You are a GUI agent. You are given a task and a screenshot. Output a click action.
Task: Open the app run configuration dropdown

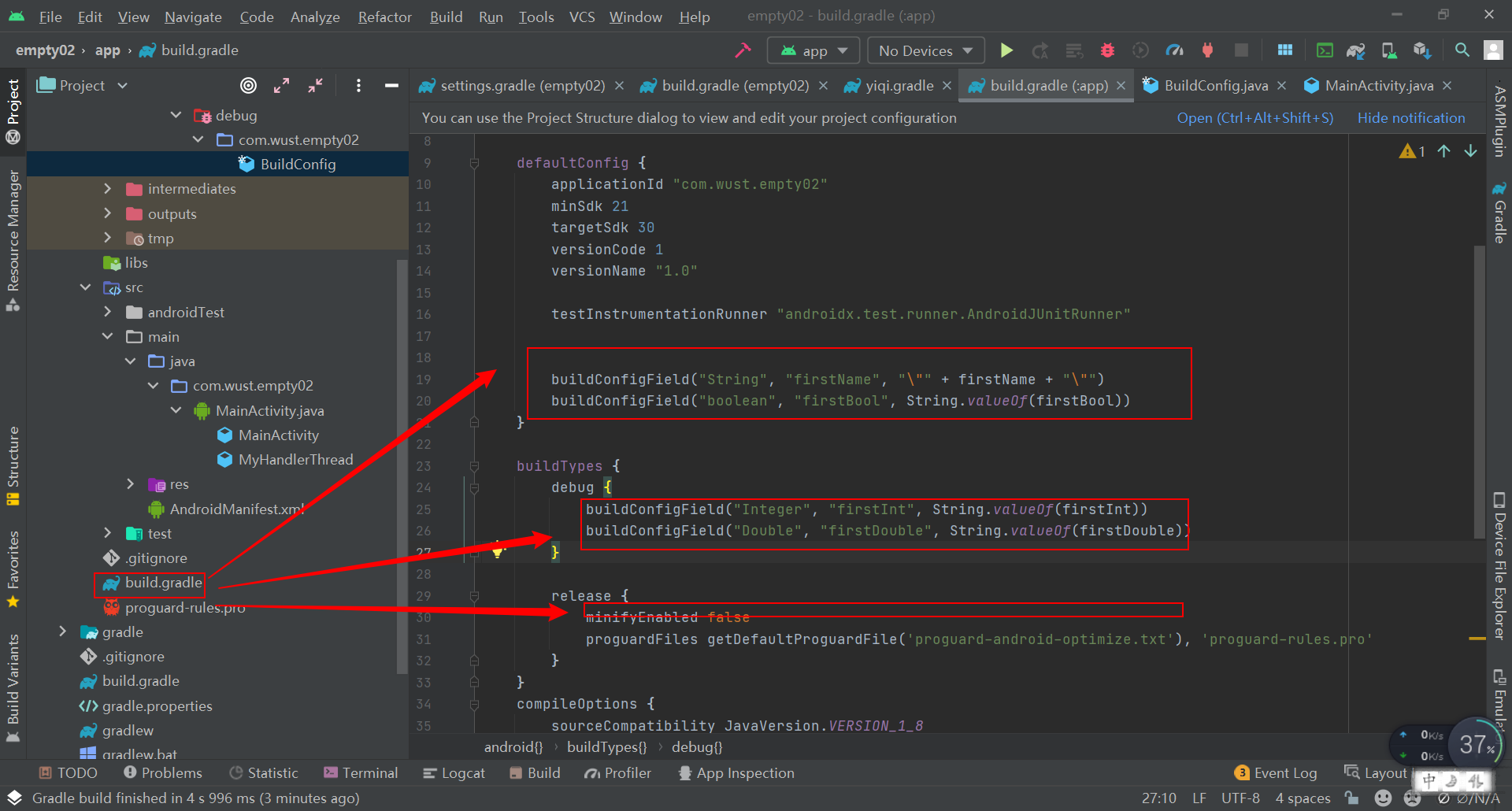click(x=813, y=50)
